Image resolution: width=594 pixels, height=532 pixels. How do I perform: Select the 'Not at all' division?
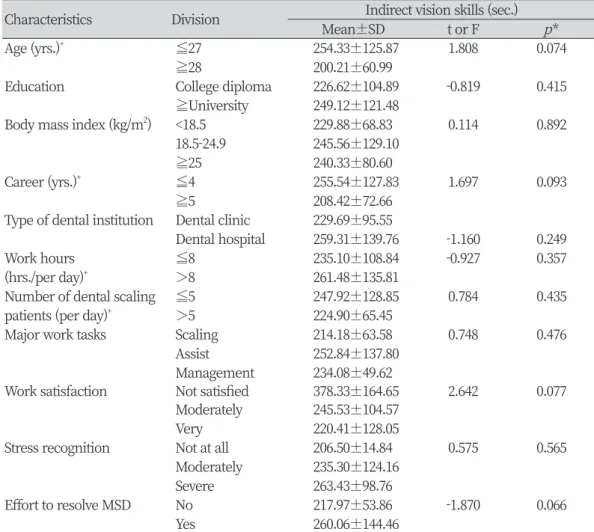(202, 448)
